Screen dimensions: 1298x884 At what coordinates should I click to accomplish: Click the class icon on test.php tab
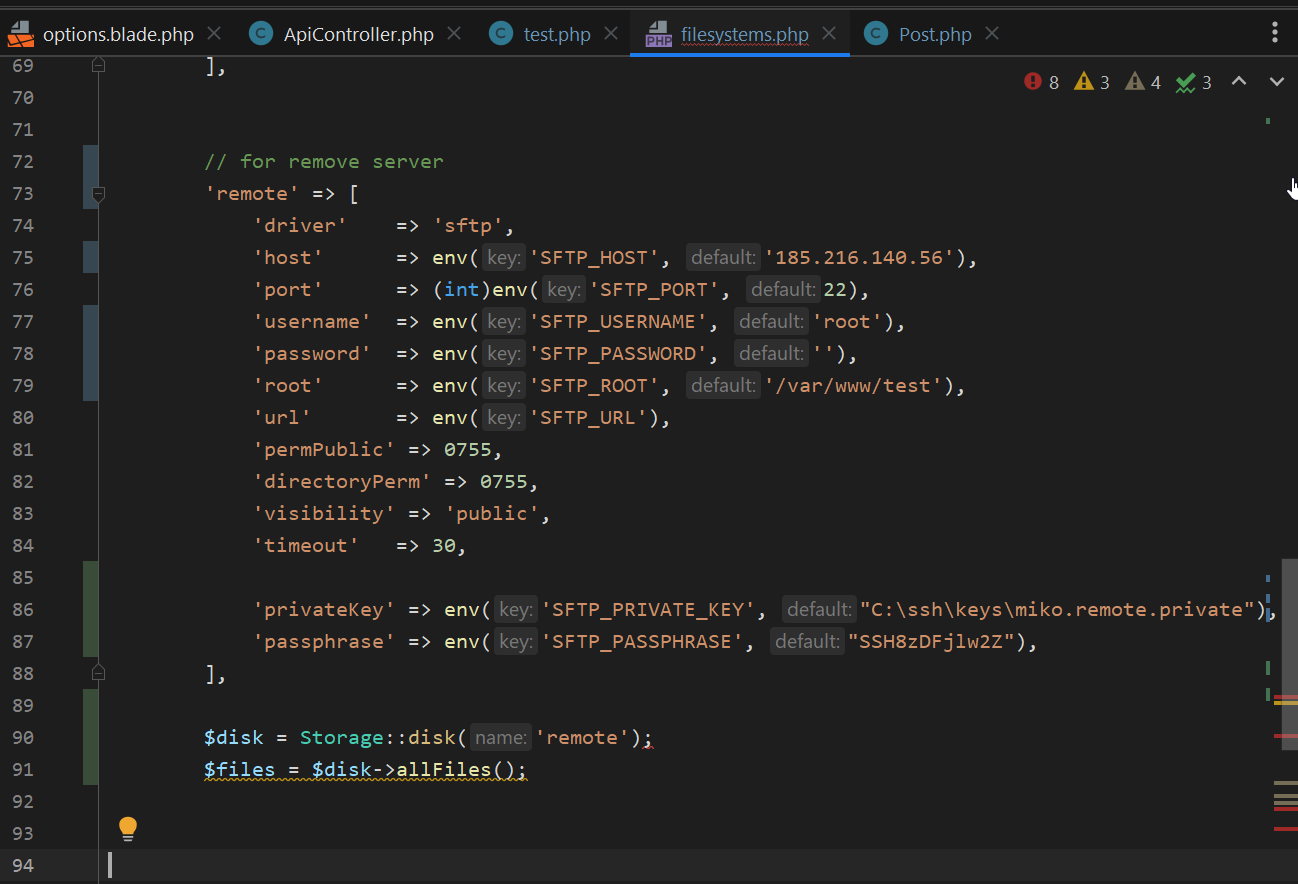[501, 34]
